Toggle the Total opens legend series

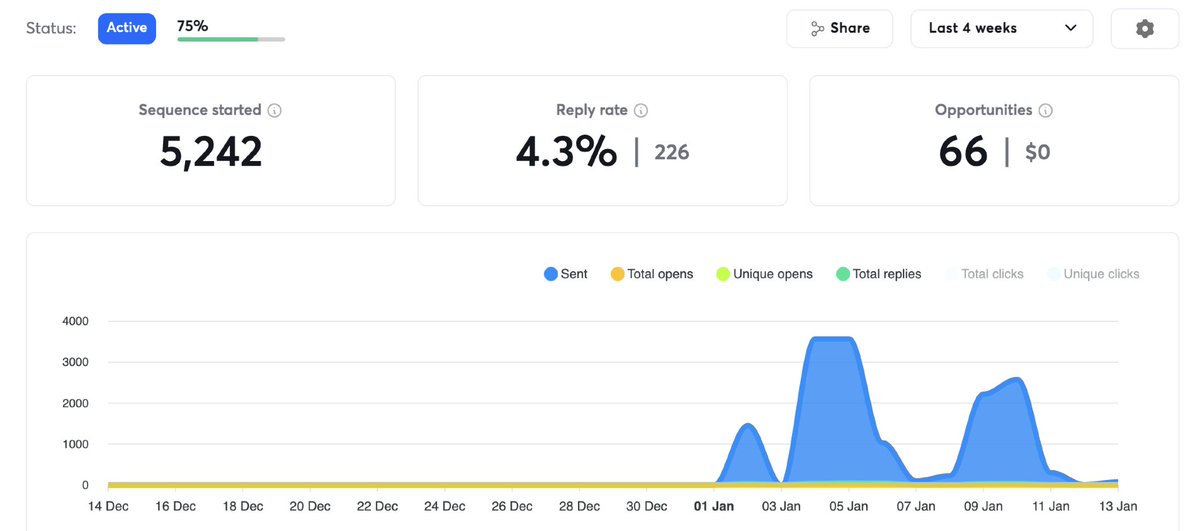[652, 274]
